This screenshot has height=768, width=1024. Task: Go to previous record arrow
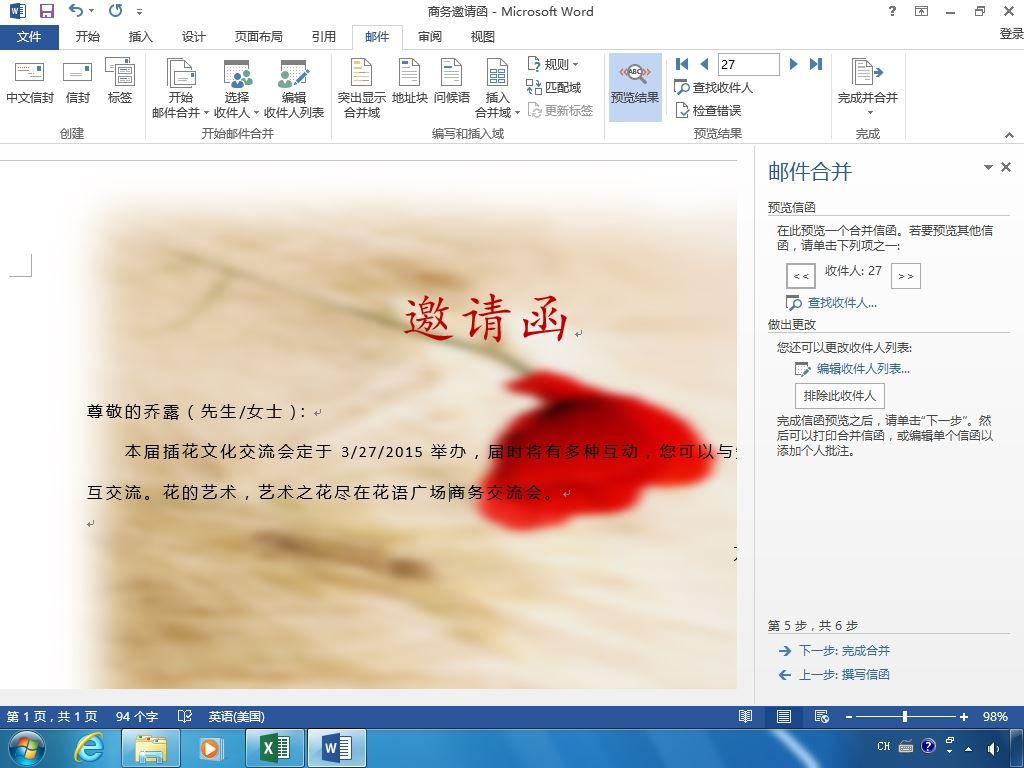(x=704, y=64)
